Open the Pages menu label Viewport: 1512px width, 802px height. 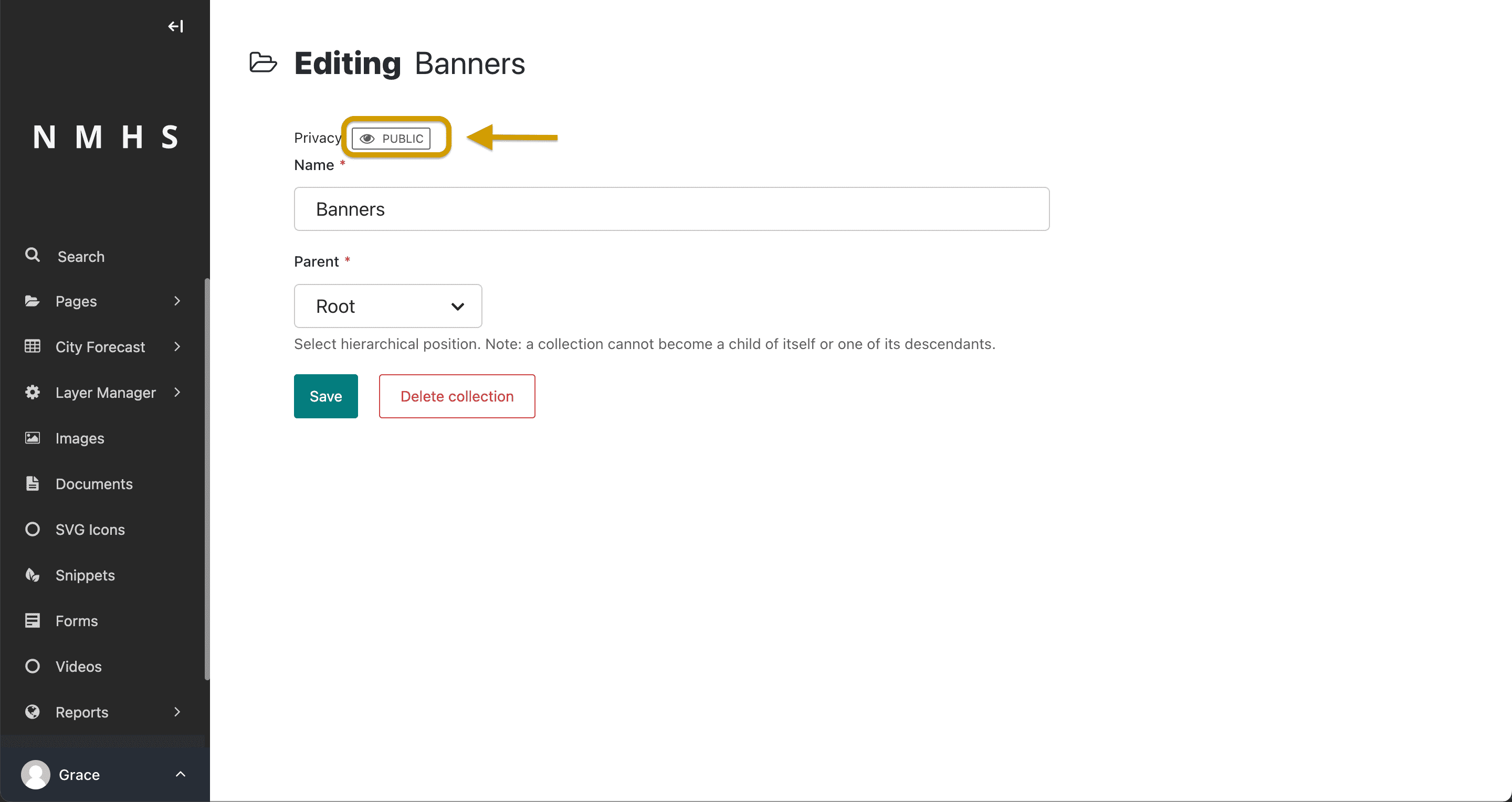point(76,302)
